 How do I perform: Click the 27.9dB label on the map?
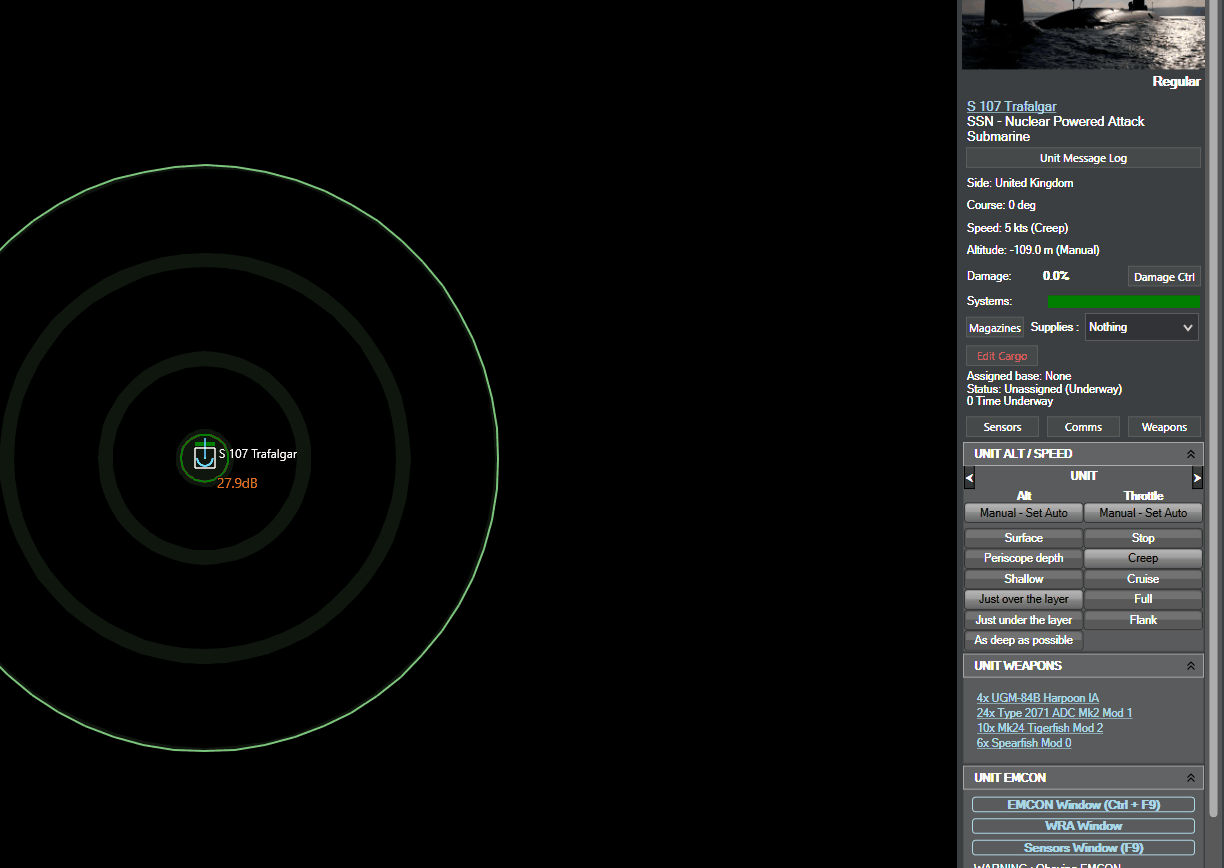(238, 483)
